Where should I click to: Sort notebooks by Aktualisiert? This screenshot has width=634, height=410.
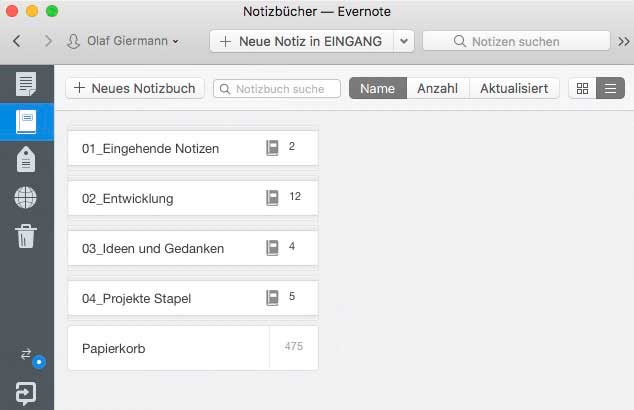click(x=513, y=88)
